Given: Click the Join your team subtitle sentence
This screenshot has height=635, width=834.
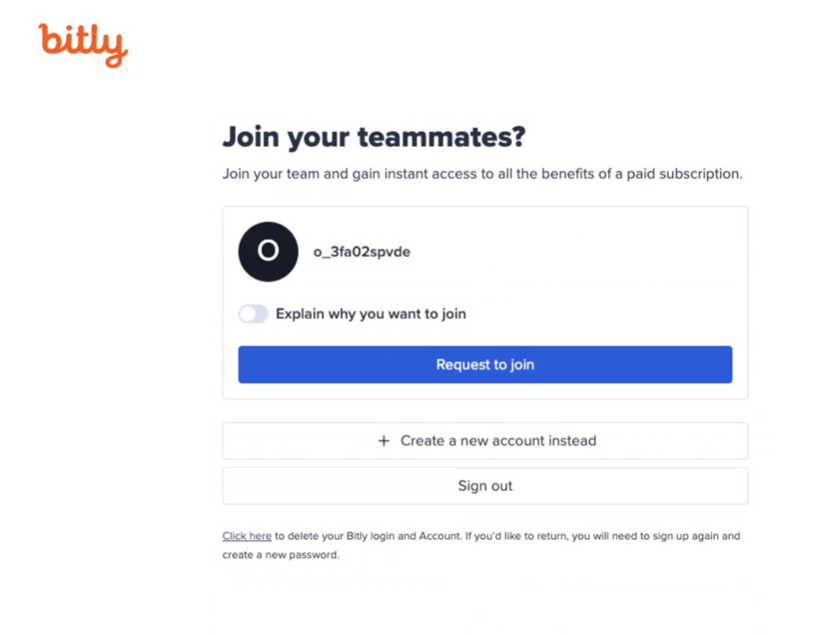Looking at the screenshot, I should 482,174.
